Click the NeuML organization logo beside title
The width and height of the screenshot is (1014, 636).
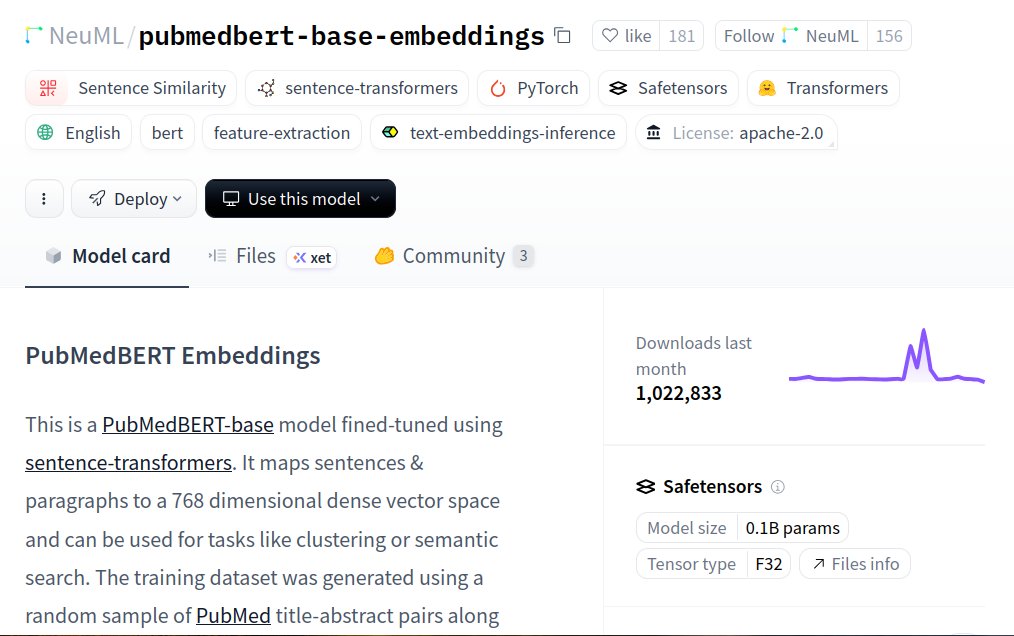[34, 36]
